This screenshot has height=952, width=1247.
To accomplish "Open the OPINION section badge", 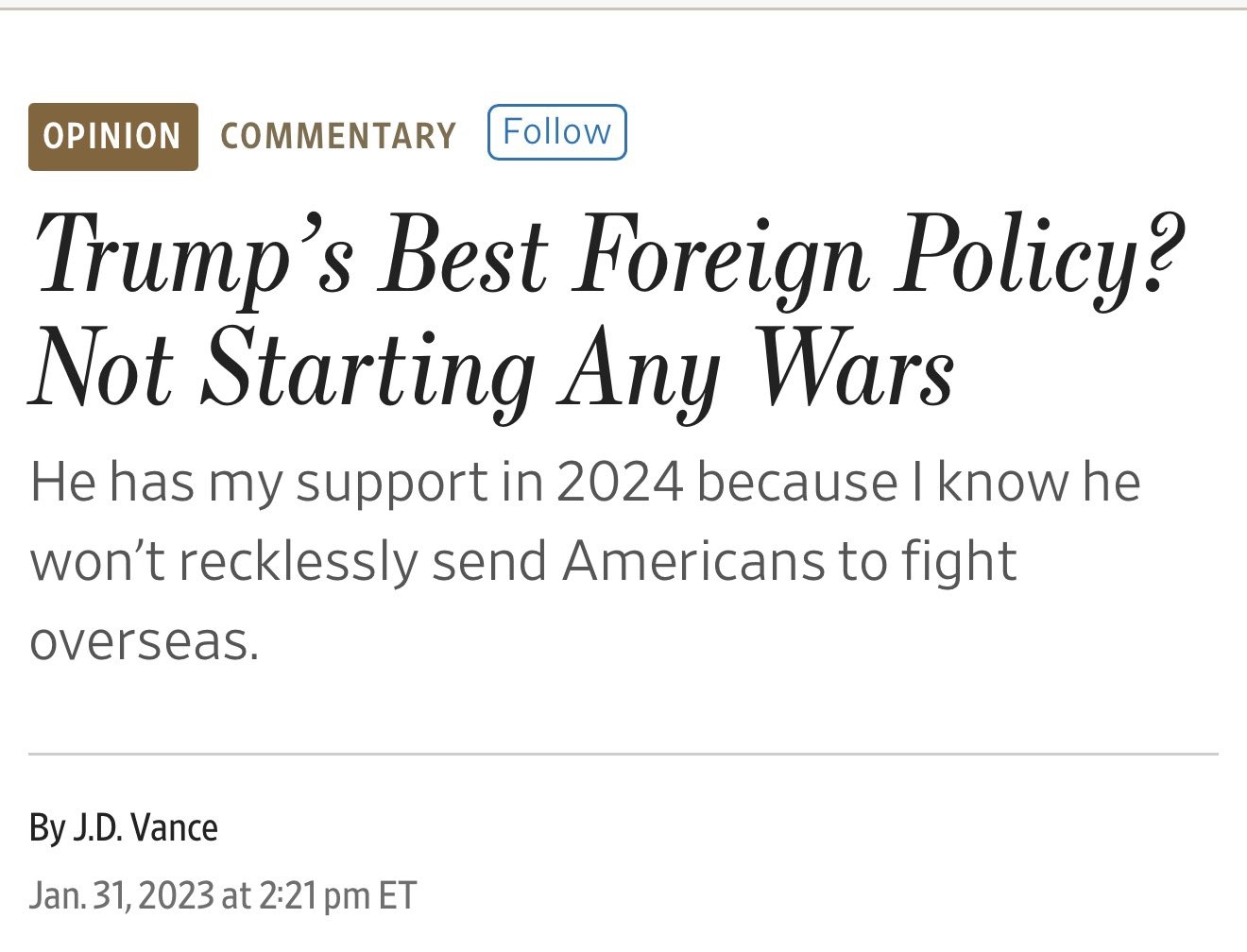I will click(112, 137).
